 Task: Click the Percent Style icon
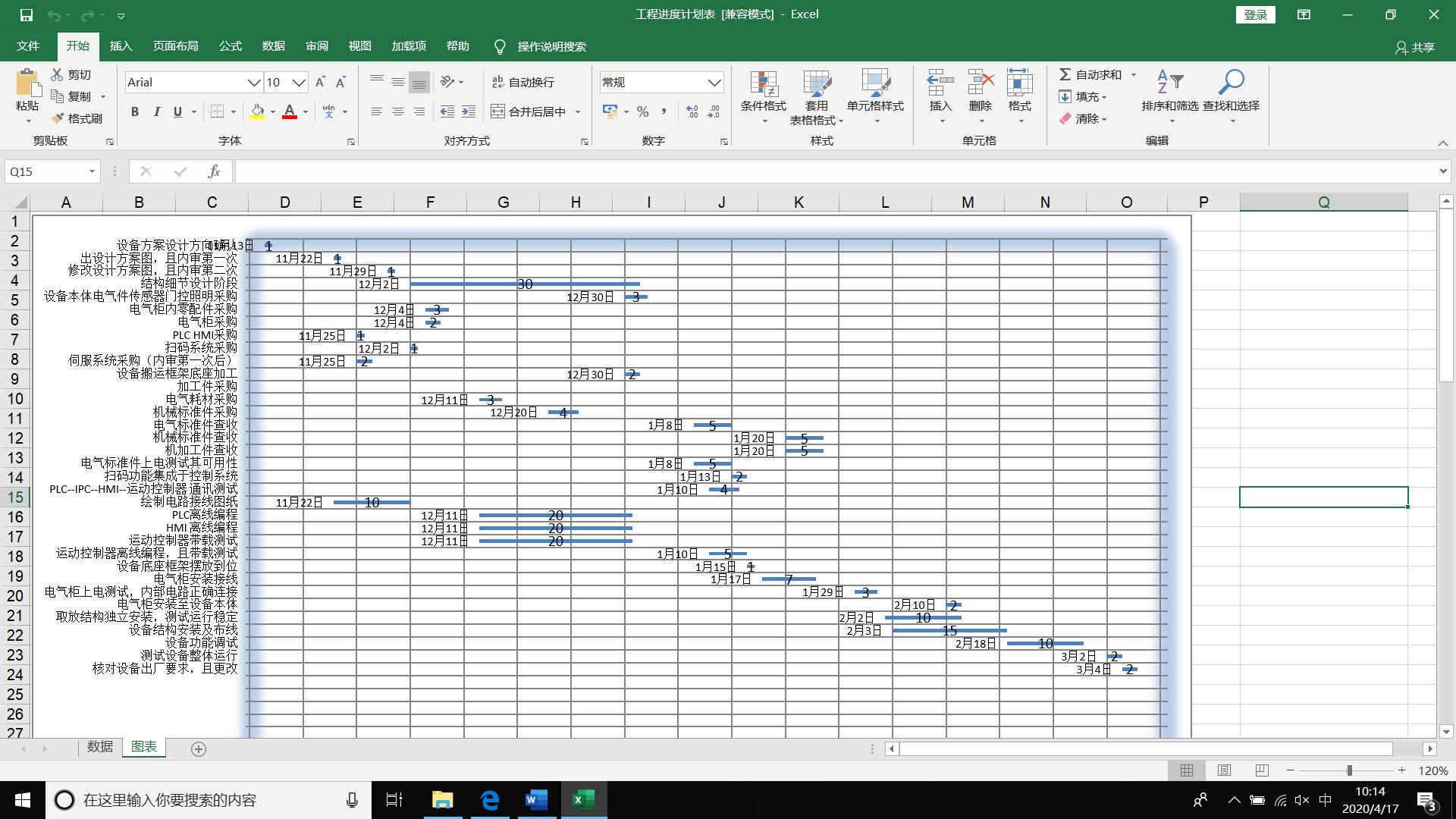coord(643,111)
